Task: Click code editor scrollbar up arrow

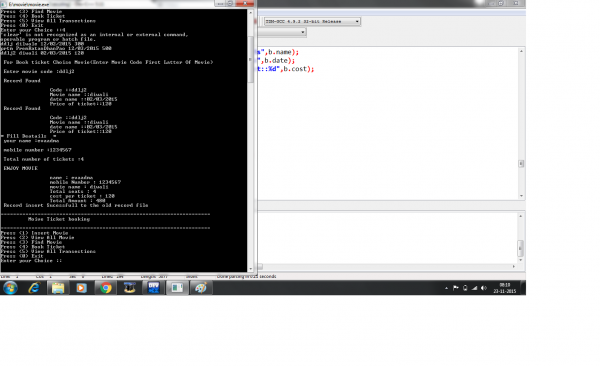Action: click(x=521, y=51)
